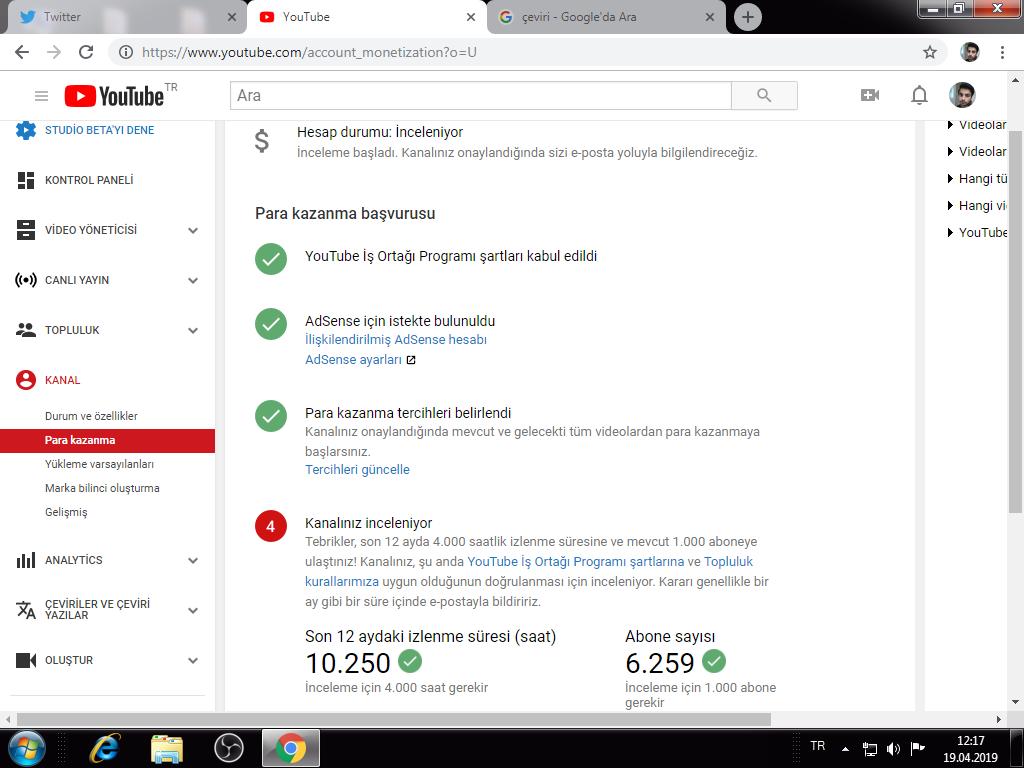Click the page vertical scrollbar thumb

coord(1015,320)
